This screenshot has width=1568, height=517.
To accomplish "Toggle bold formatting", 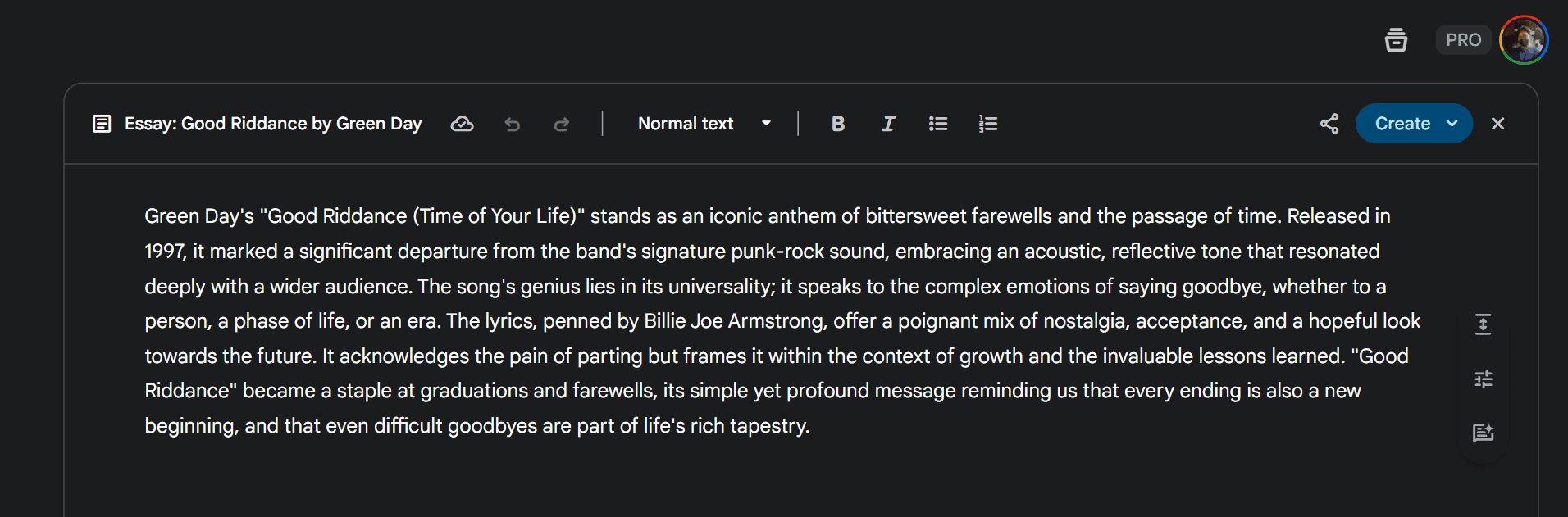I will (837, 124).
